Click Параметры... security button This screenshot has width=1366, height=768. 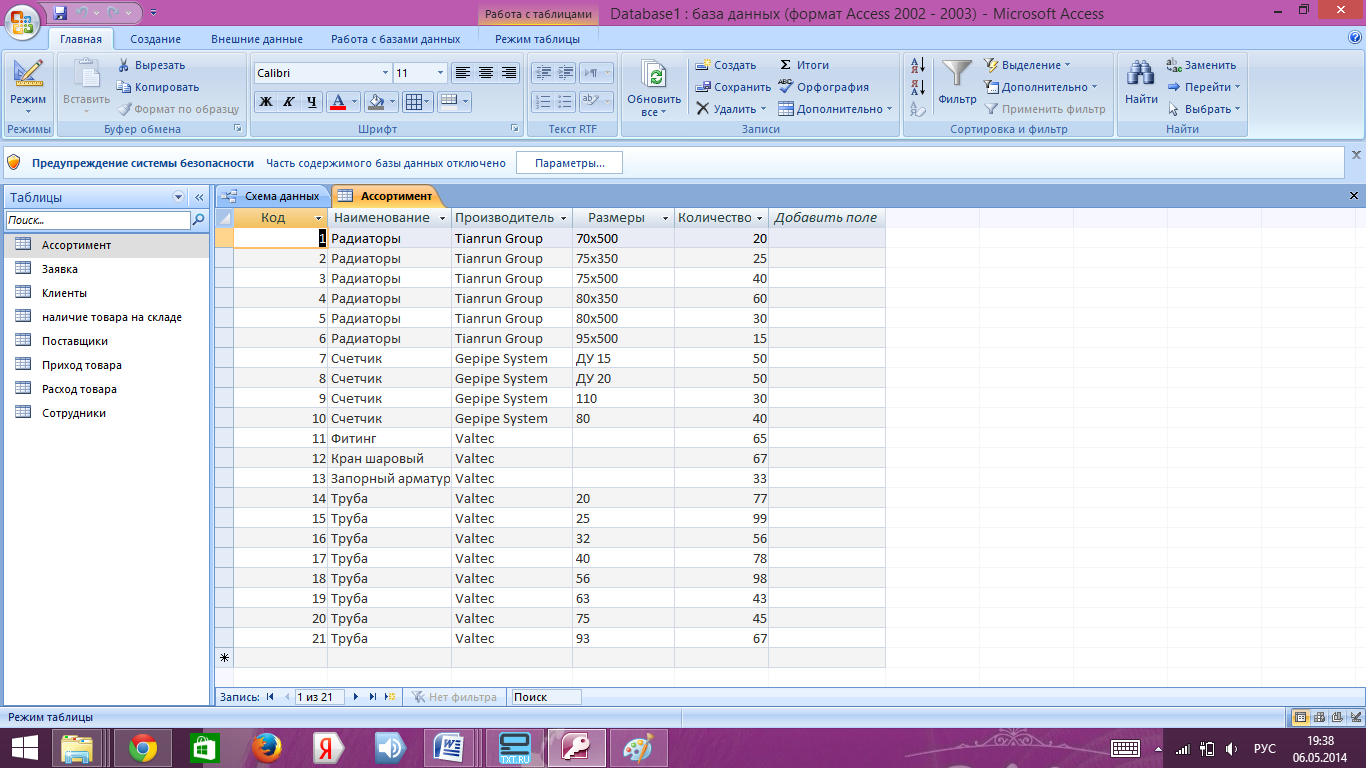click(569, 163)
